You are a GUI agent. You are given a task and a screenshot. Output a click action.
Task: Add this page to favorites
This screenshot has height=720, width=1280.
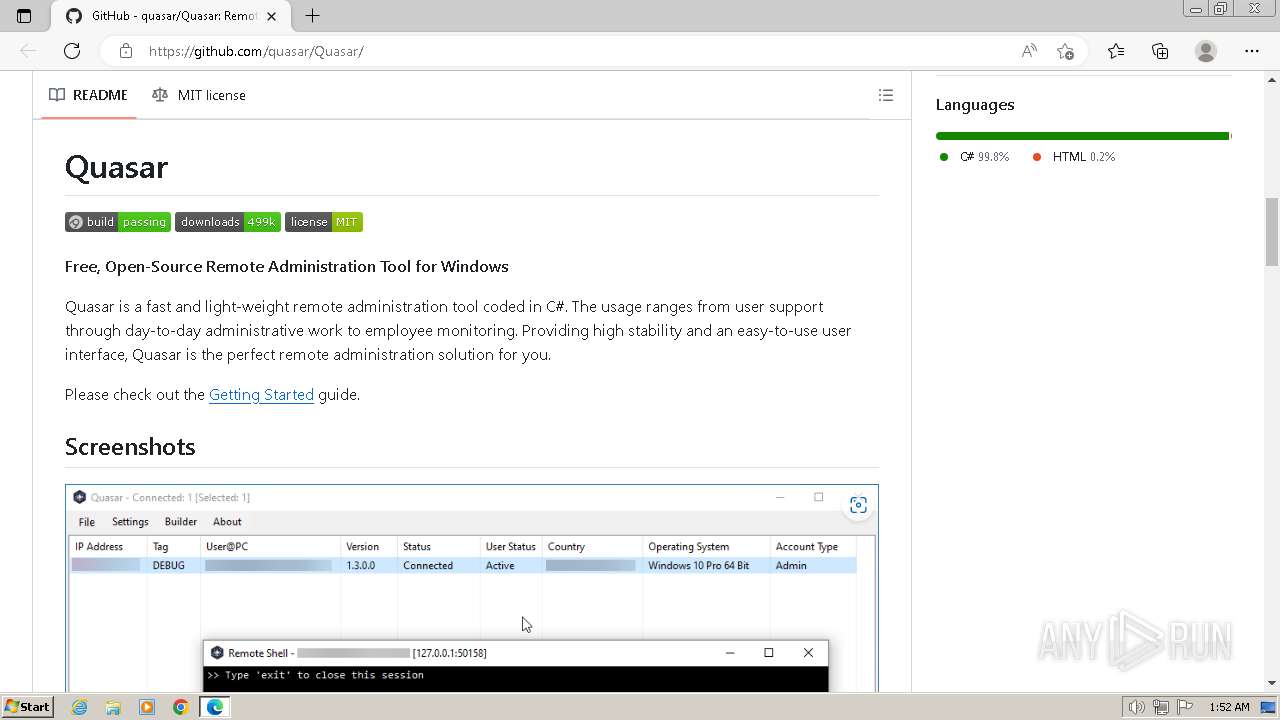(x=1065, y=51)
